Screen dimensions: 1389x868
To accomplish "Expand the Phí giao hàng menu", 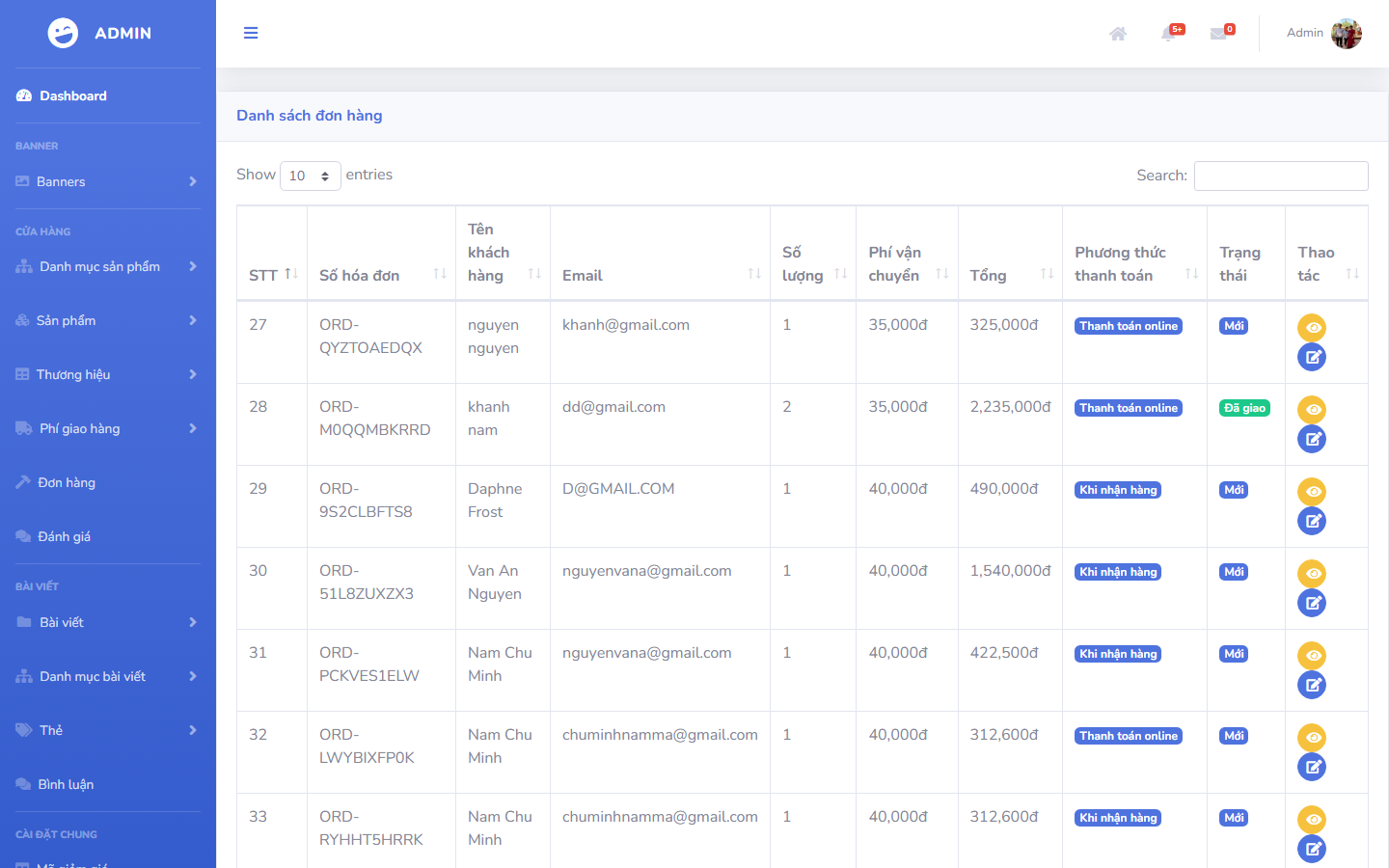I will pos(108,428).
